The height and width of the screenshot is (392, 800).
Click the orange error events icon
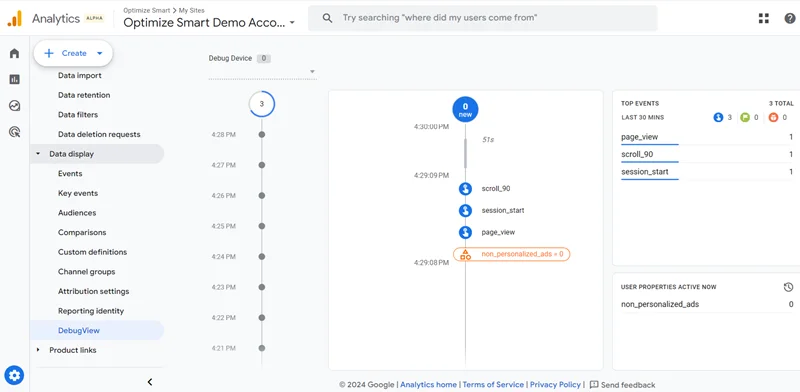[773, 117]
